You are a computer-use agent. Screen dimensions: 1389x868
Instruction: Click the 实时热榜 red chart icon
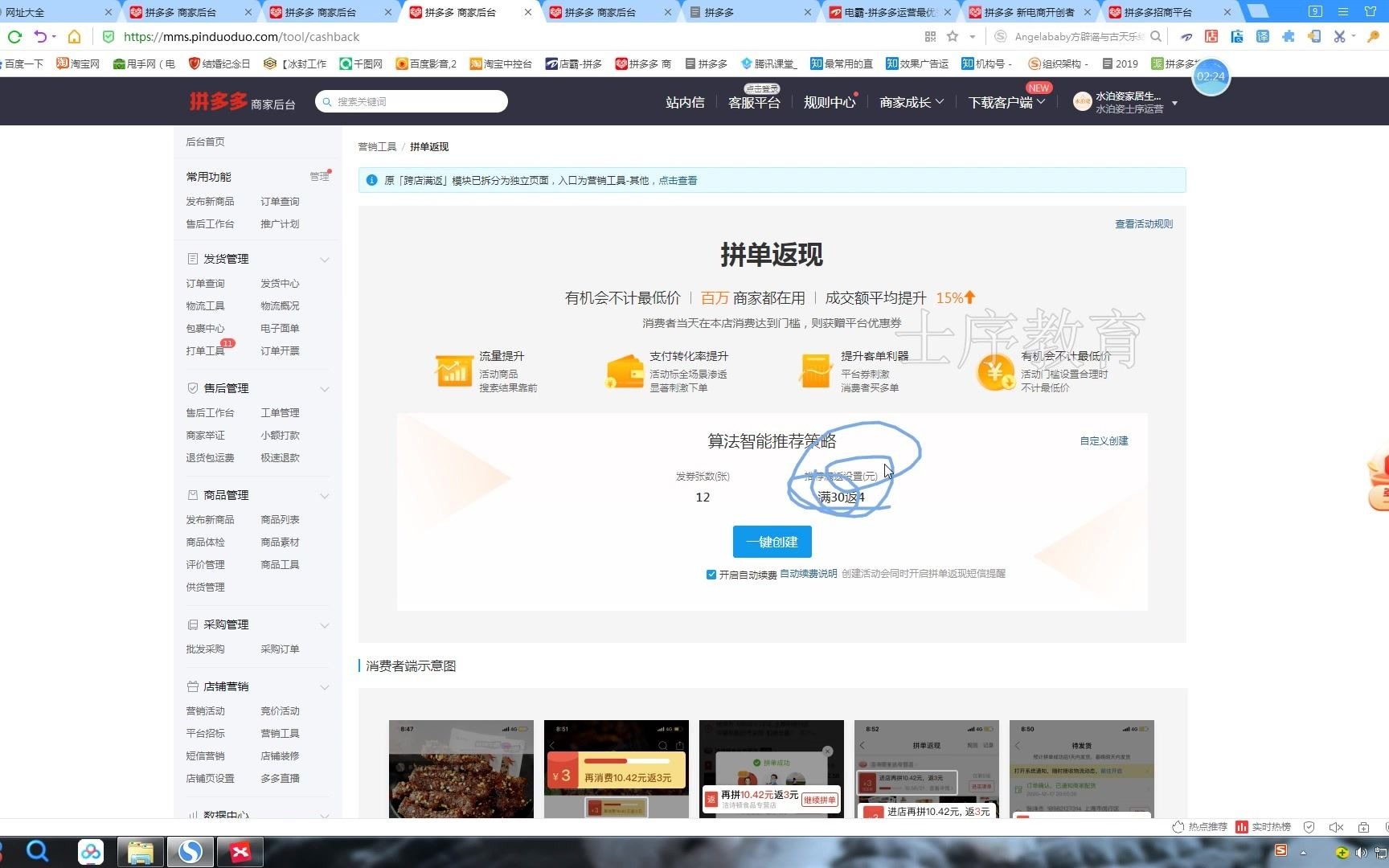point(1242,827)
